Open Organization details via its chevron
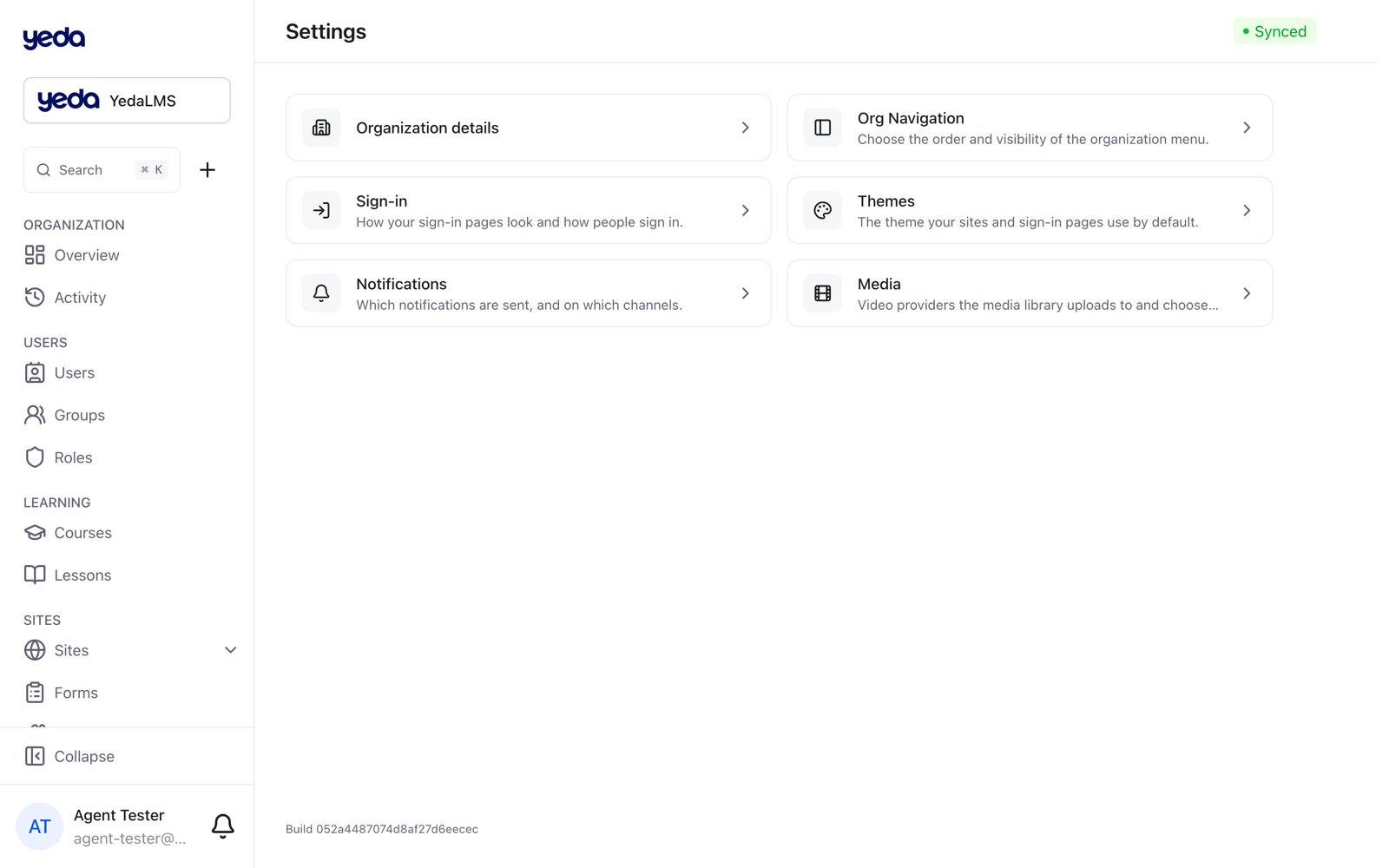The width and height of the screenshot is (1389, 868). point(745,128)
